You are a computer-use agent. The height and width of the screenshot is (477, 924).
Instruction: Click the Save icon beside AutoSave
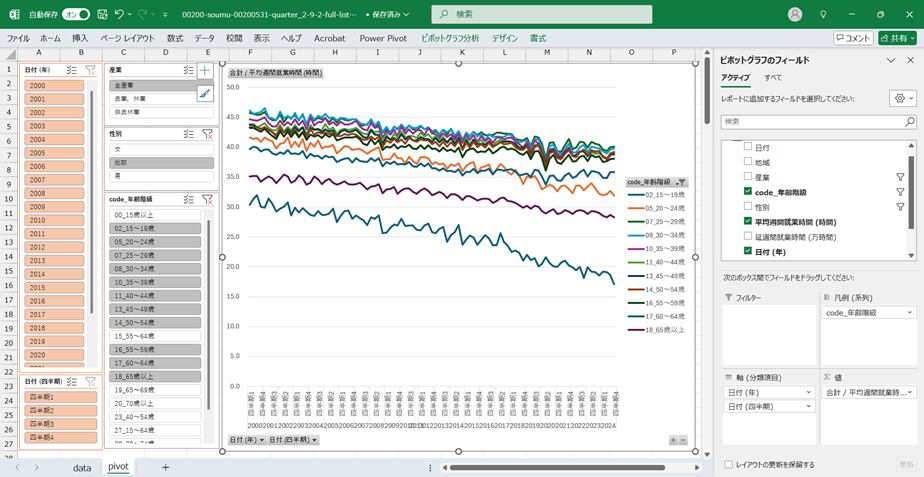click(x=100, y=15)
